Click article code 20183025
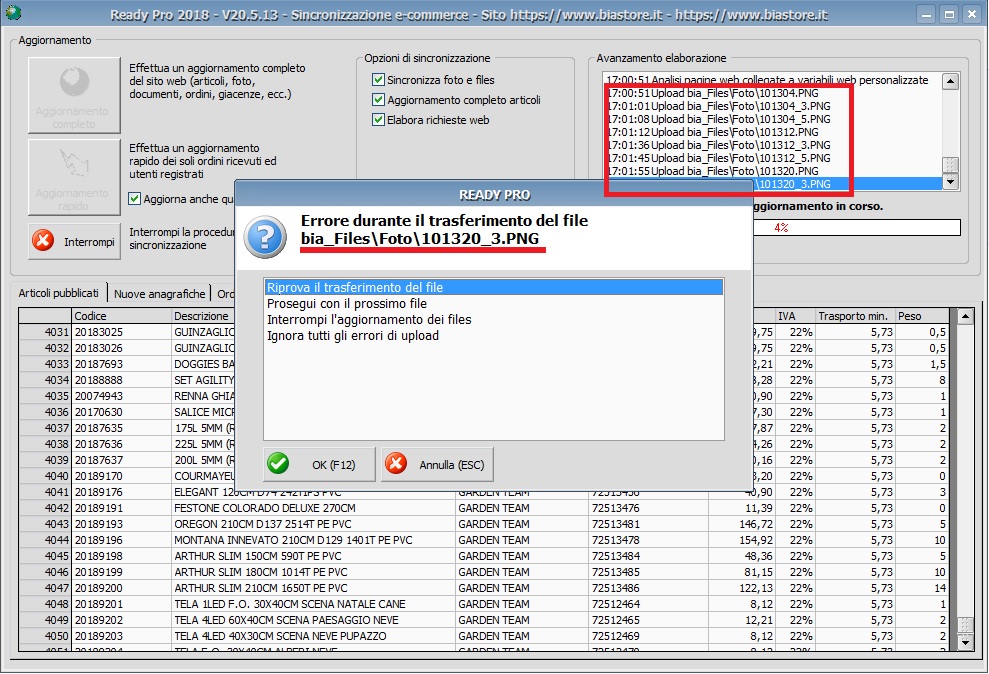This screenshot has height=674, width=989. 98,332
